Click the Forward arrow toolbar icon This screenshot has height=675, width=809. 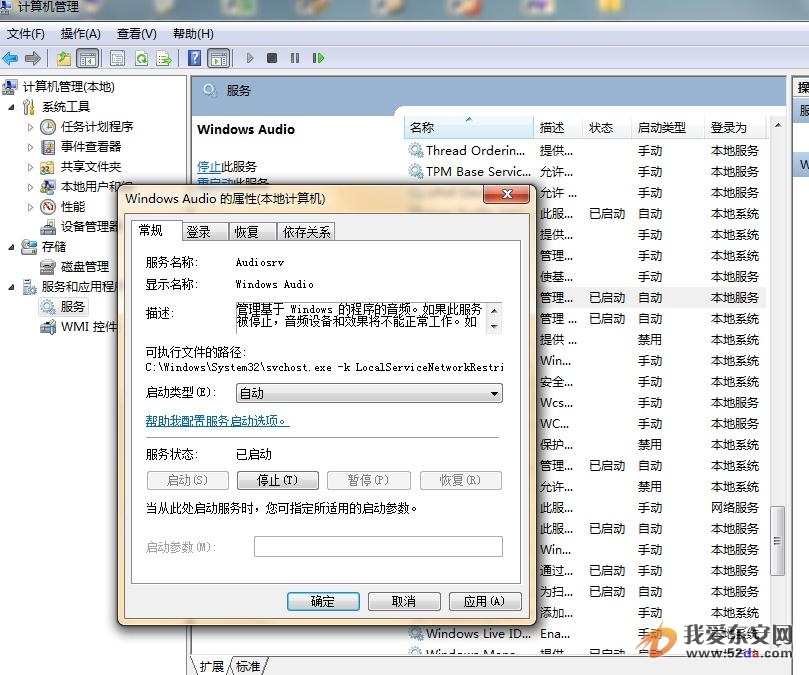pyautogui.click(x=33, y=58)
